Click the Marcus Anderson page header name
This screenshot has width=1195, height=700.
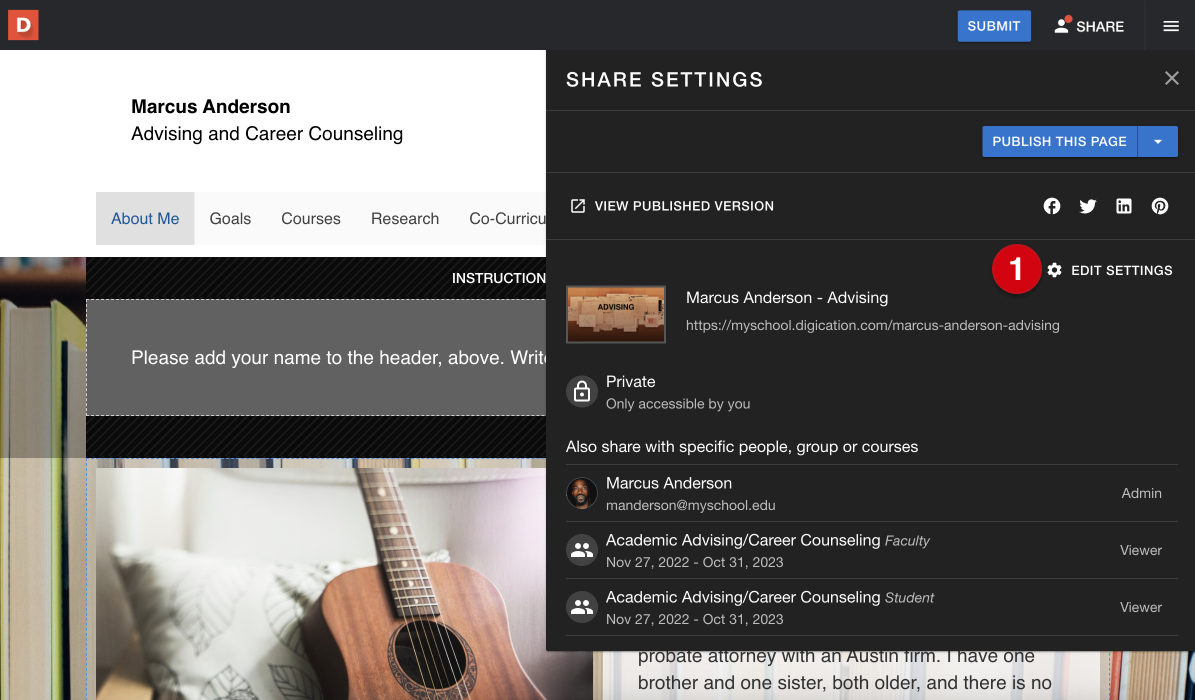point(210,106)
